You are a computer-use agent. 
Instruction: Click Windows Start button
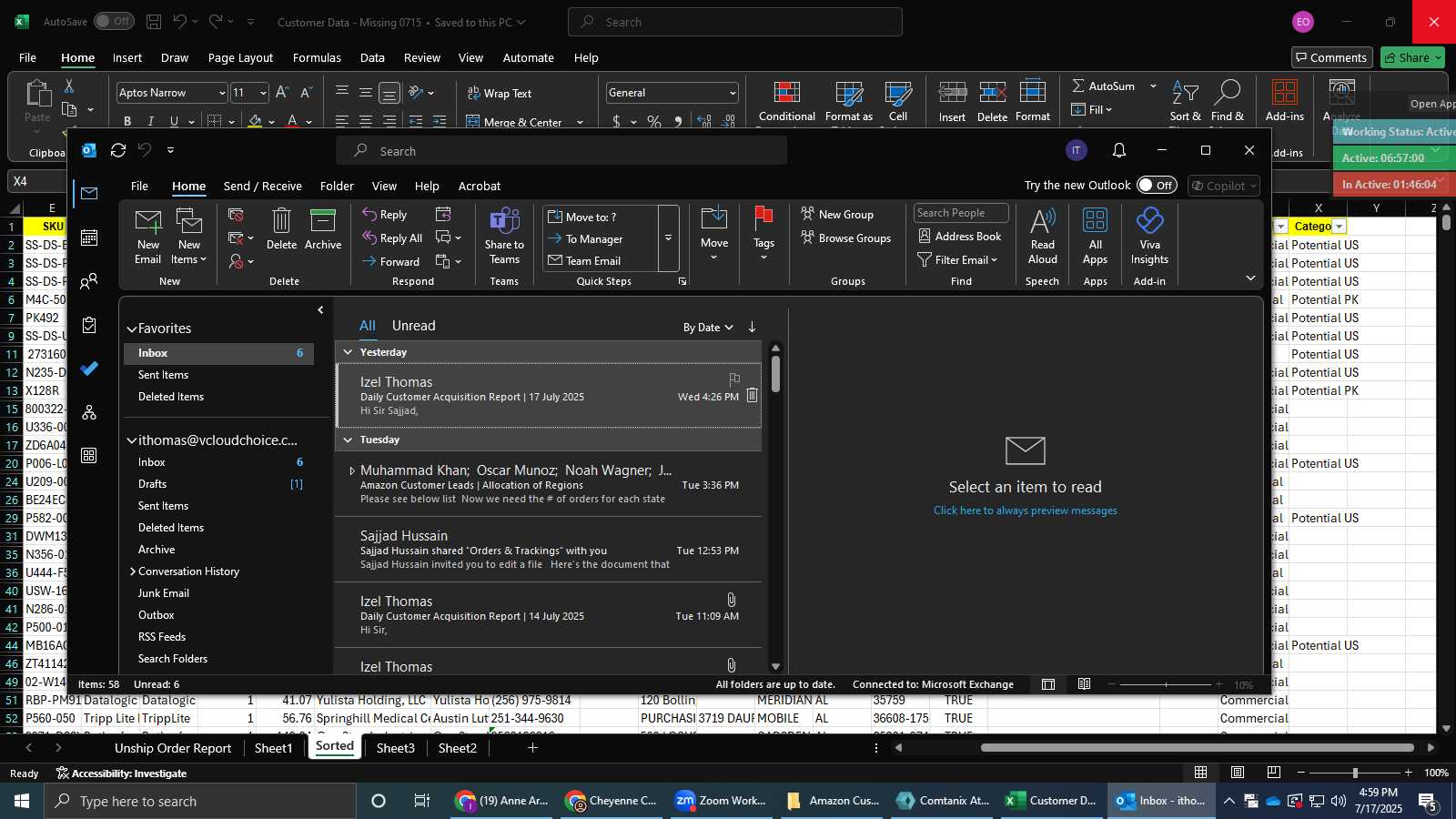[x=22, y=801]
